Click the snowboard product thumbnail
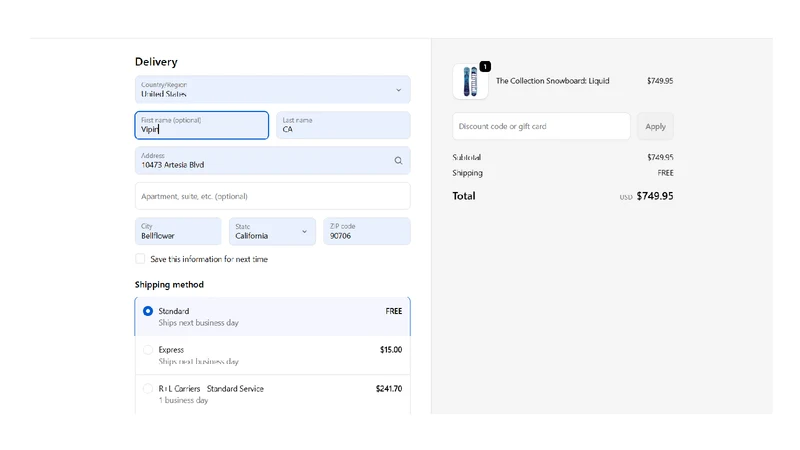Screen dimensions: 800x450 (470, 81)
